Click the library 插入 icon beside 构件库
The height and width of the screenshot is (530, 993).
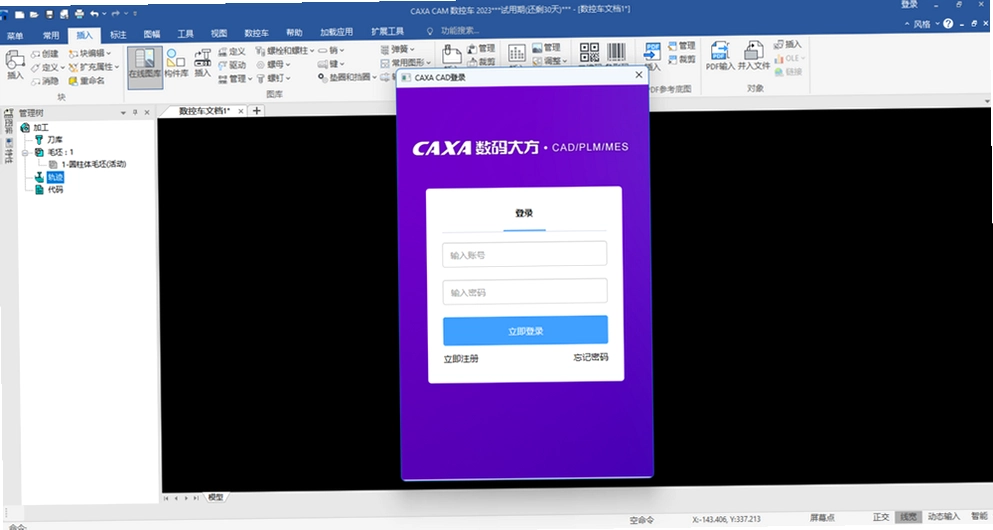coord(203,63)
